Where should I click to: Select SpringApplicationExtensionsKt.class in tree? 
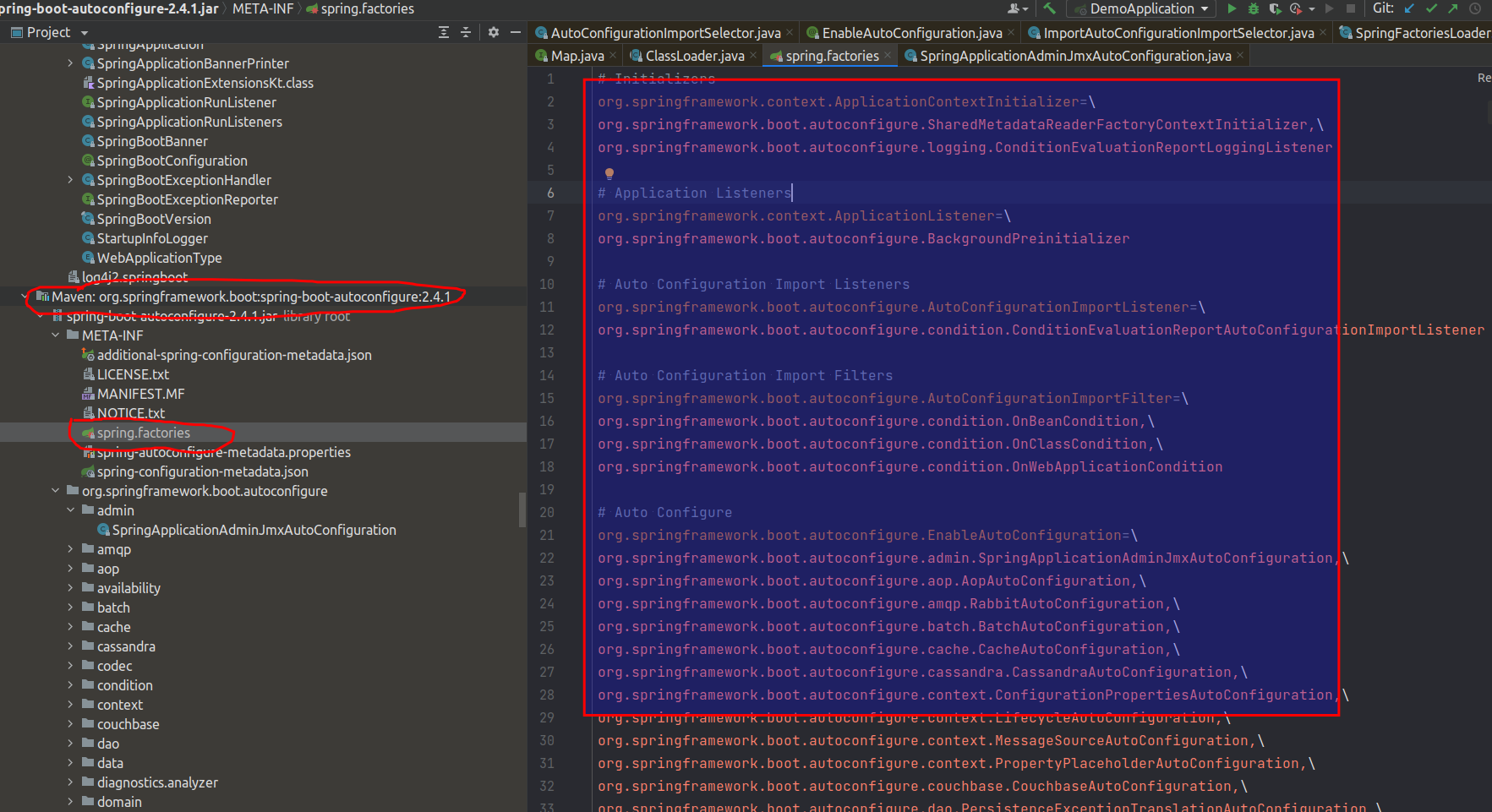click(205, 83)
